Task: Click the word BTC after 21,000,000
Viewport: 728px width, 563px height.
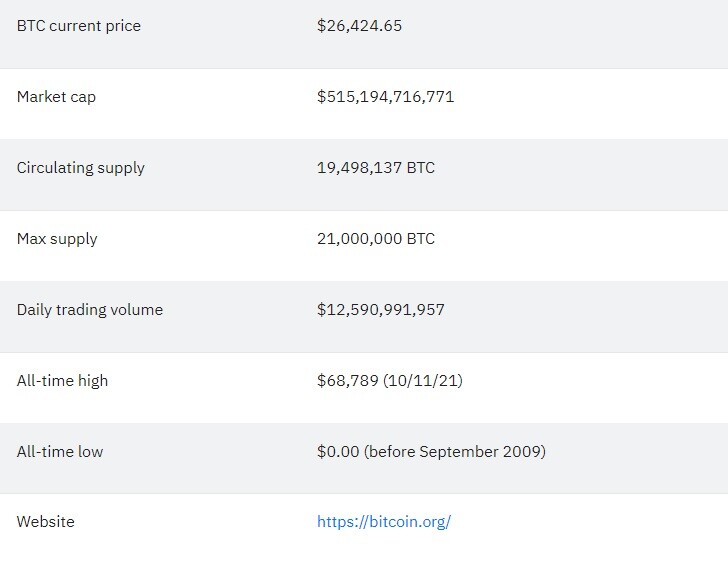Action: tap(421, 239)
